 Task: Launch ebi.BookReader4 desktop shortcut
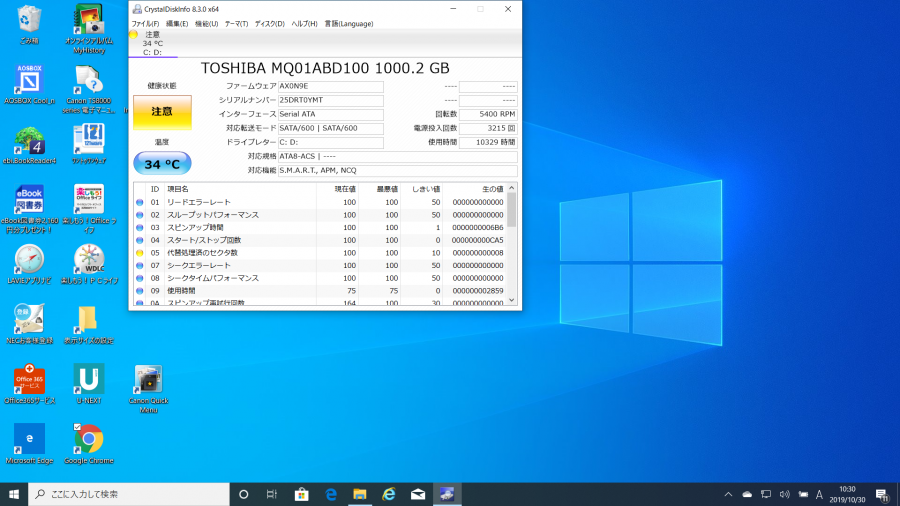29,145
